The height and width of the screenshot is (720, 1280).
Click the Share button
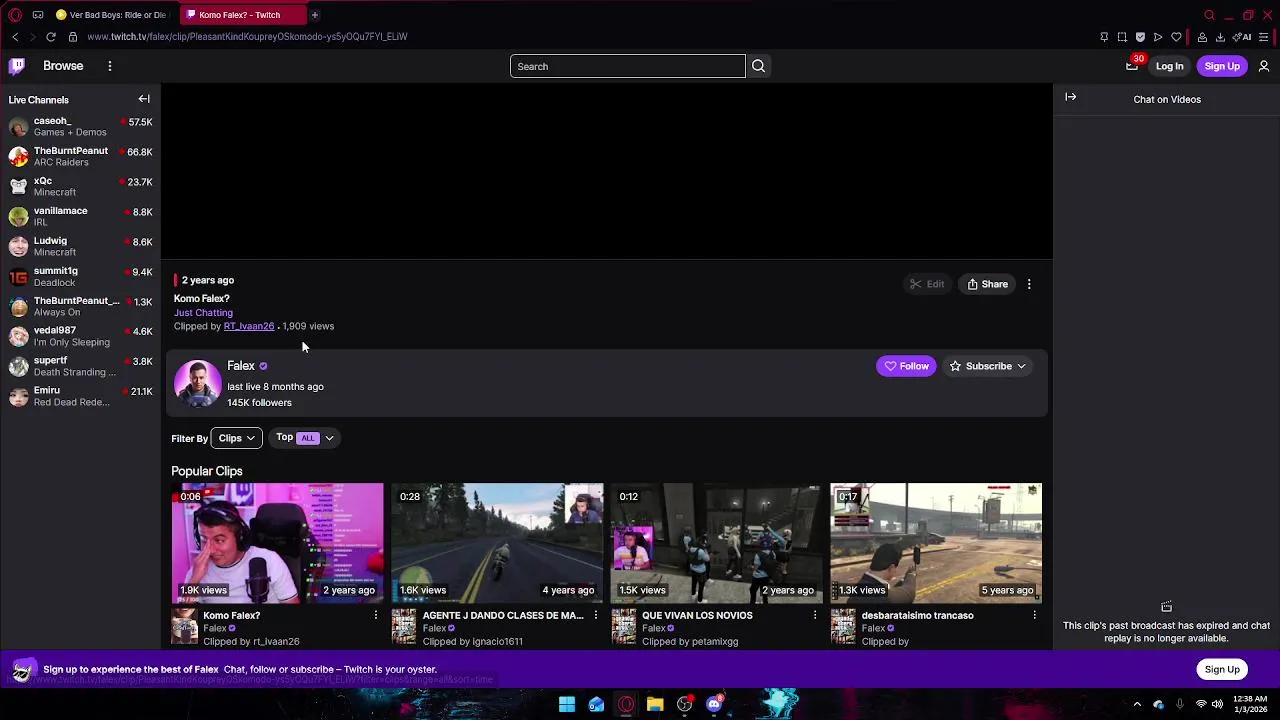click(x=987, y=284)
